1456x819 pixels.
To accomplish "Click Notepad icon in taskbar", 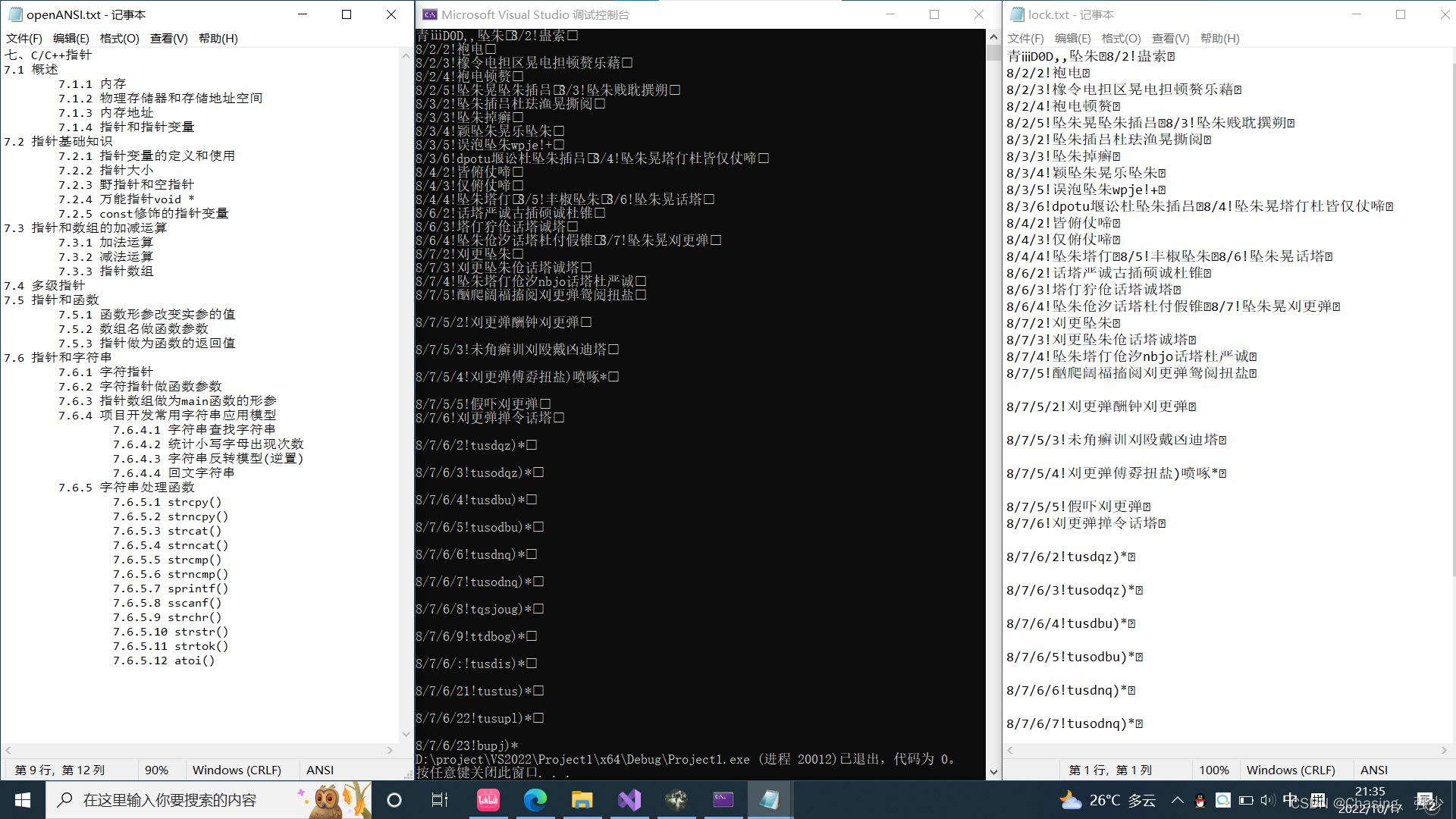I will click(770, 800).
